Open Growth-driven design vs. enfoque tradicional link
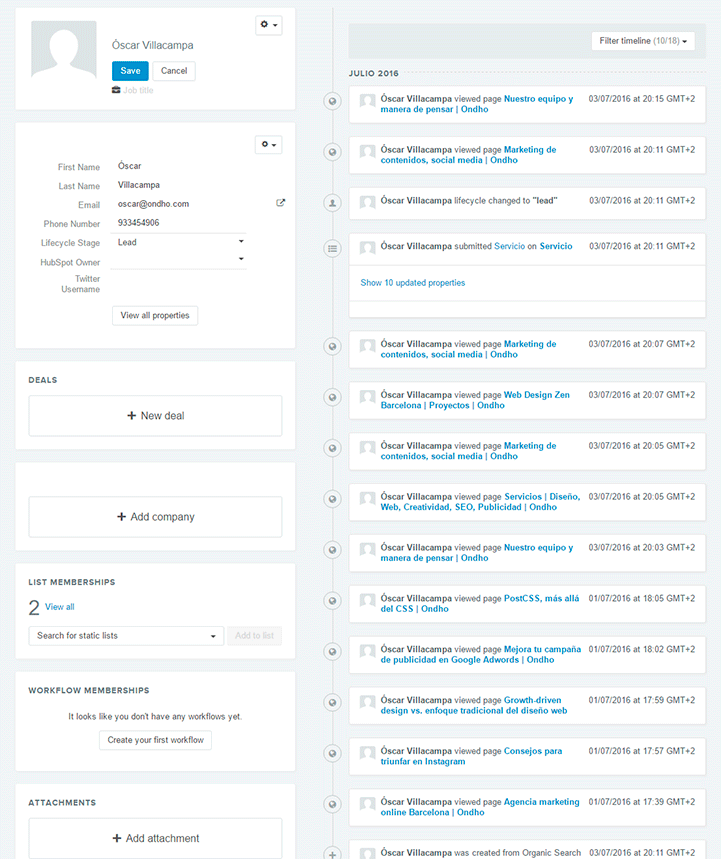 (474, 706)
